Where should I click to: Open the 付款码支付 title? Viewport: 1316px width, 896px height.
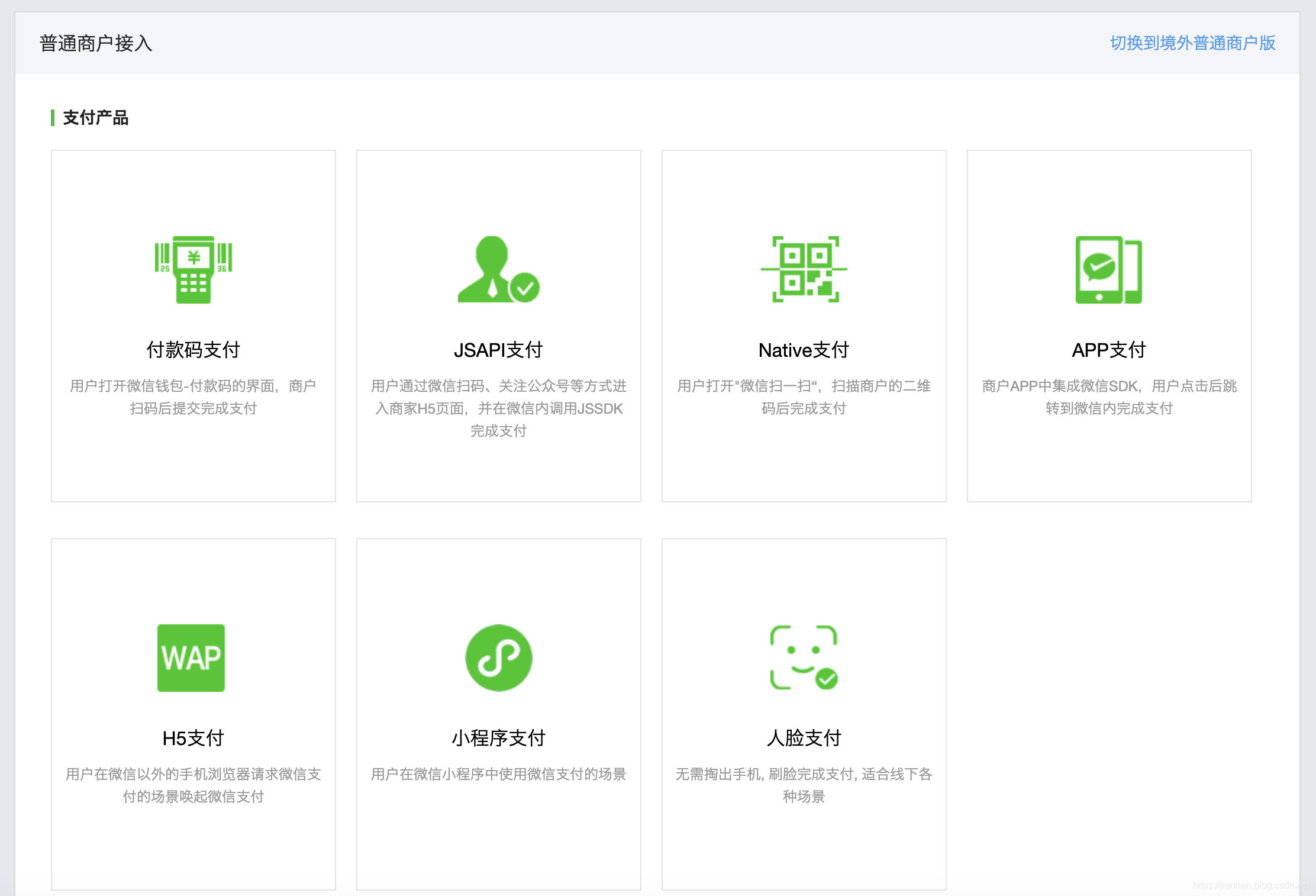coord(193,350)
